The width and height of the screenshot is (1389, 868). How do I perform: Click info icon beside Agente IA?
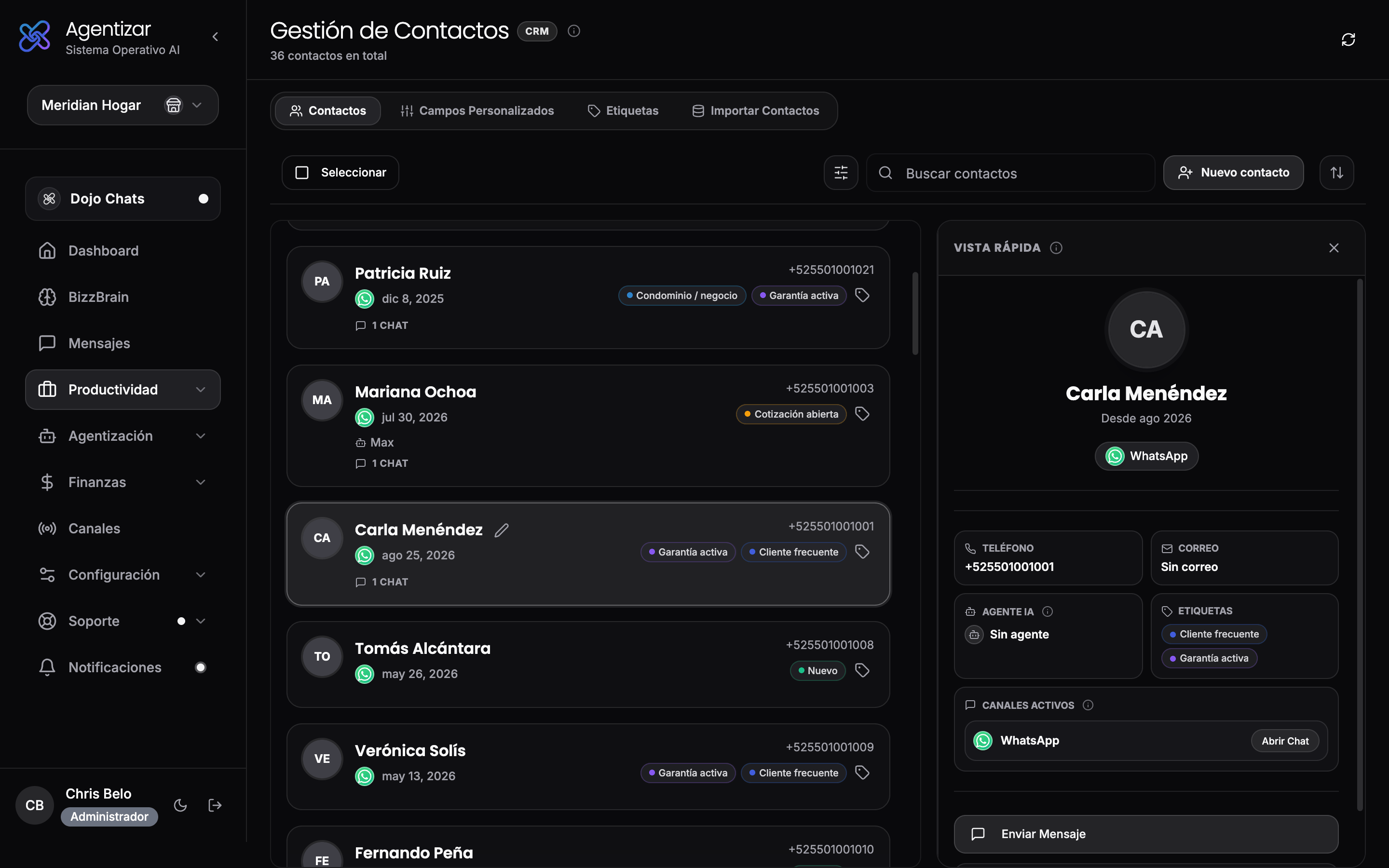[x=1048, y=612]
